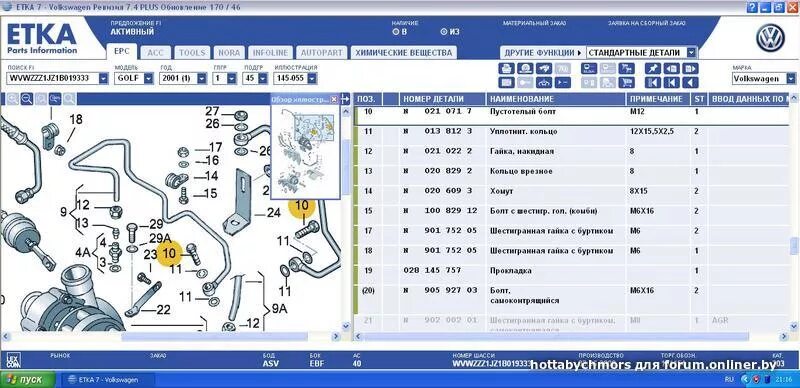
Task: Click the jump-to-first icon below the pushpin
Action: click(x=653, y=82)
